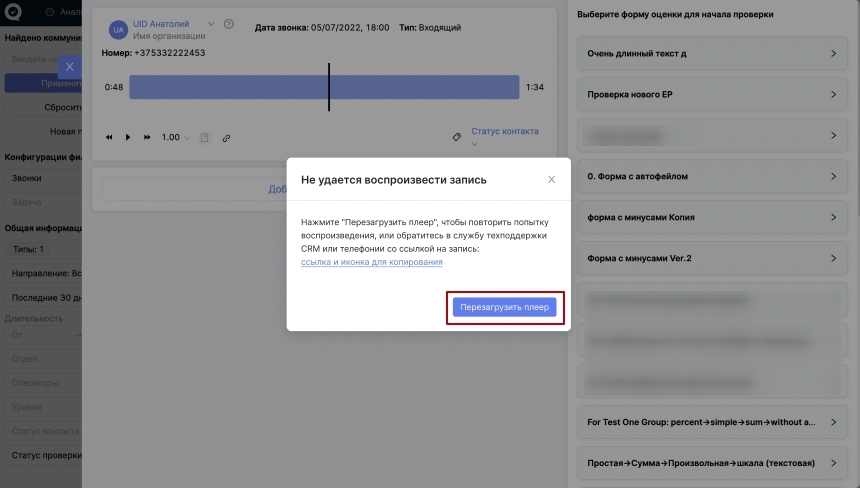Click the play button in audio player
This screenshot has height=488, width=860.
pyautogui.click(x=128, y=138)
